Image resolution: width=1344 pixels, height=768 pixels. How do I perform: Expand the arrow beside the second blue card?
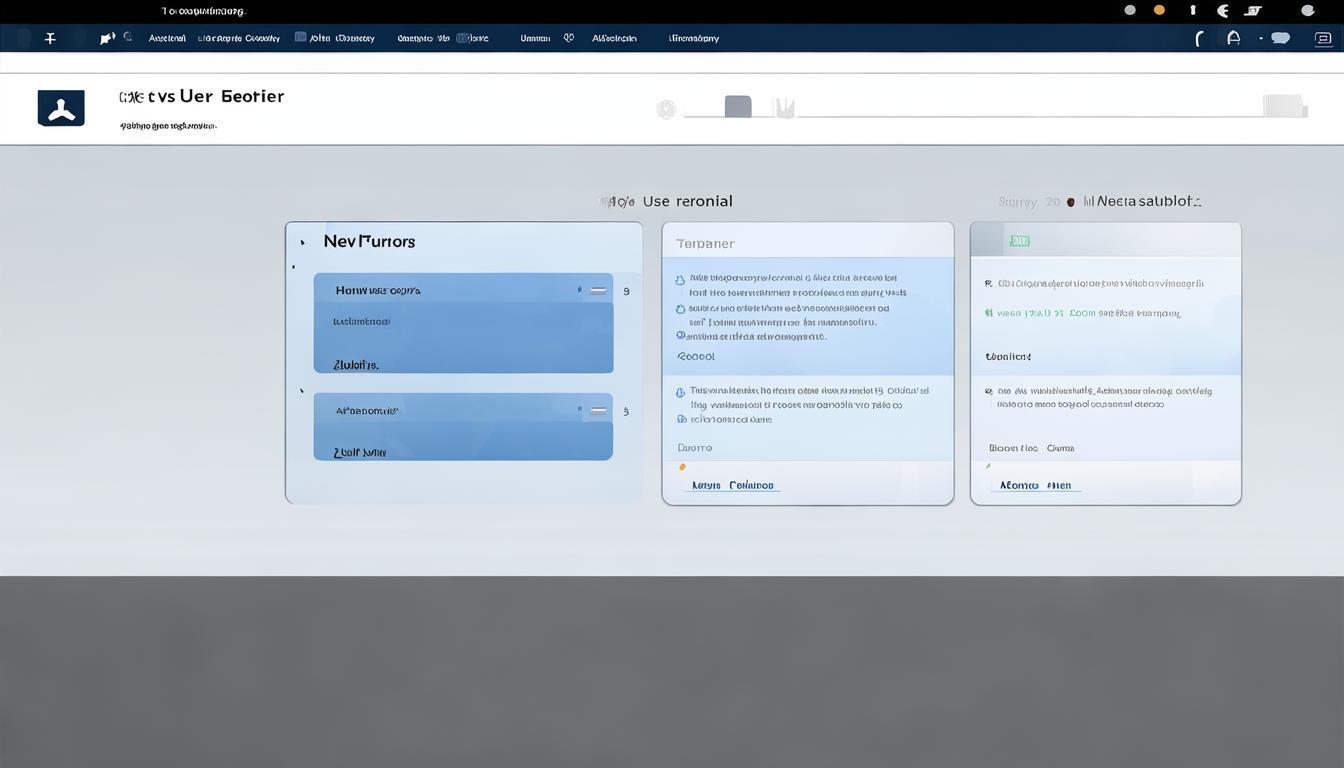coord(302,391)
